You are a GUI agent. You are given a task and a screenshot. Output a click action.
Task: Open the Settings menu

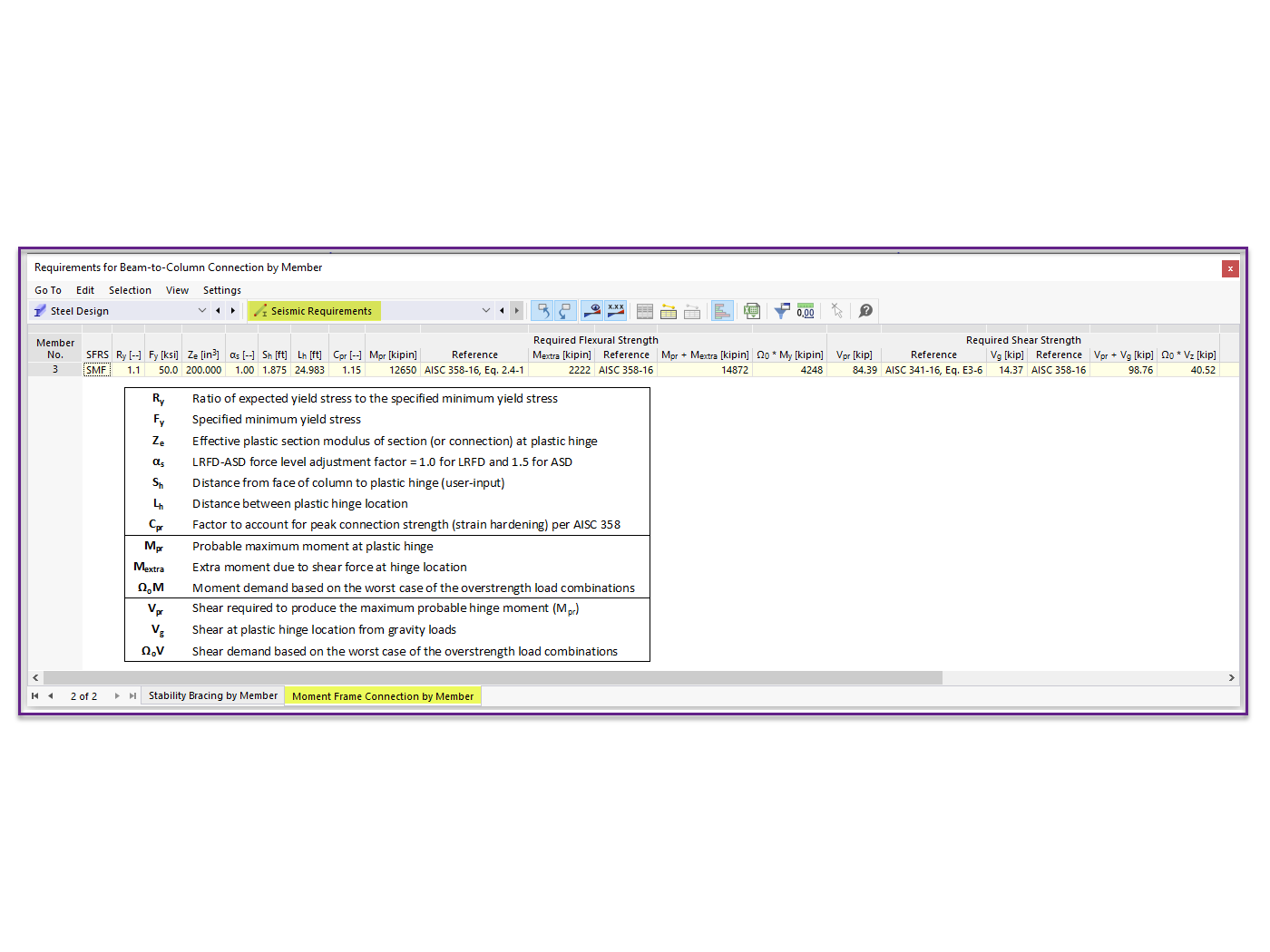(221, 290)
